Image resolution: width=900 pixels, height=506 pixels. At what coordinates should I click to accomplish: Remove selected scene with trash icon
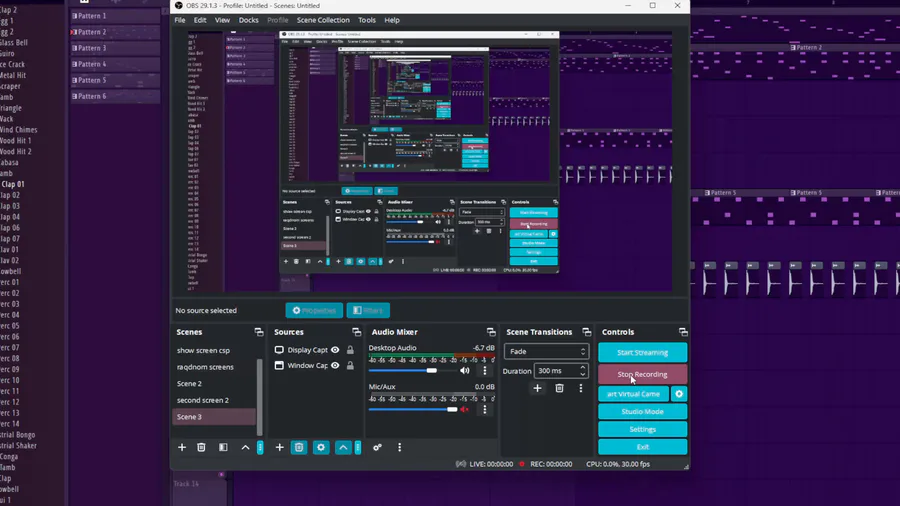201,447
